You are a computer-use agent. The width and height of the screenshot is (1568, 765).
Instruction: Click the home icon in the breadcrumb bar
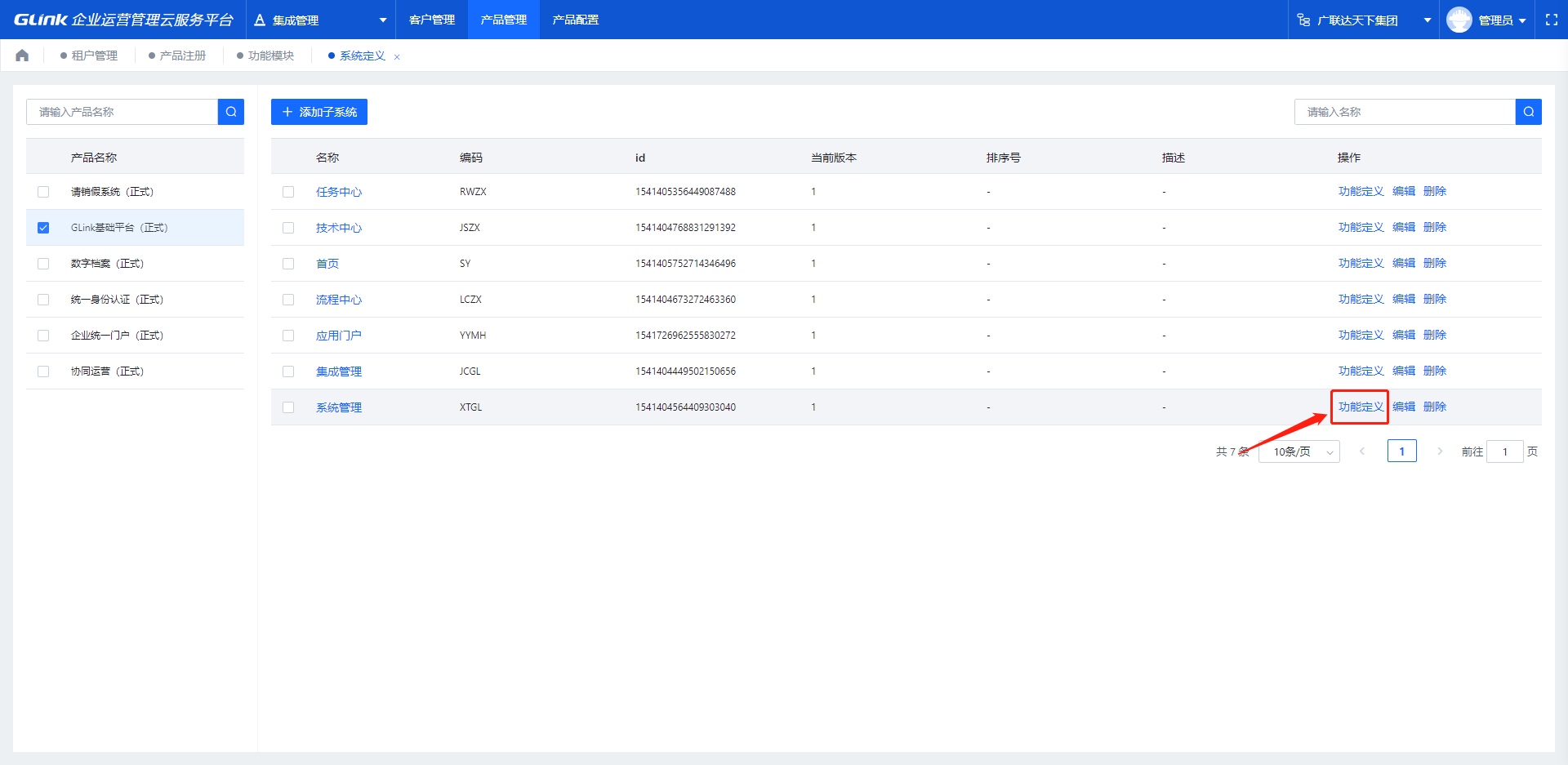click(22, 56)
